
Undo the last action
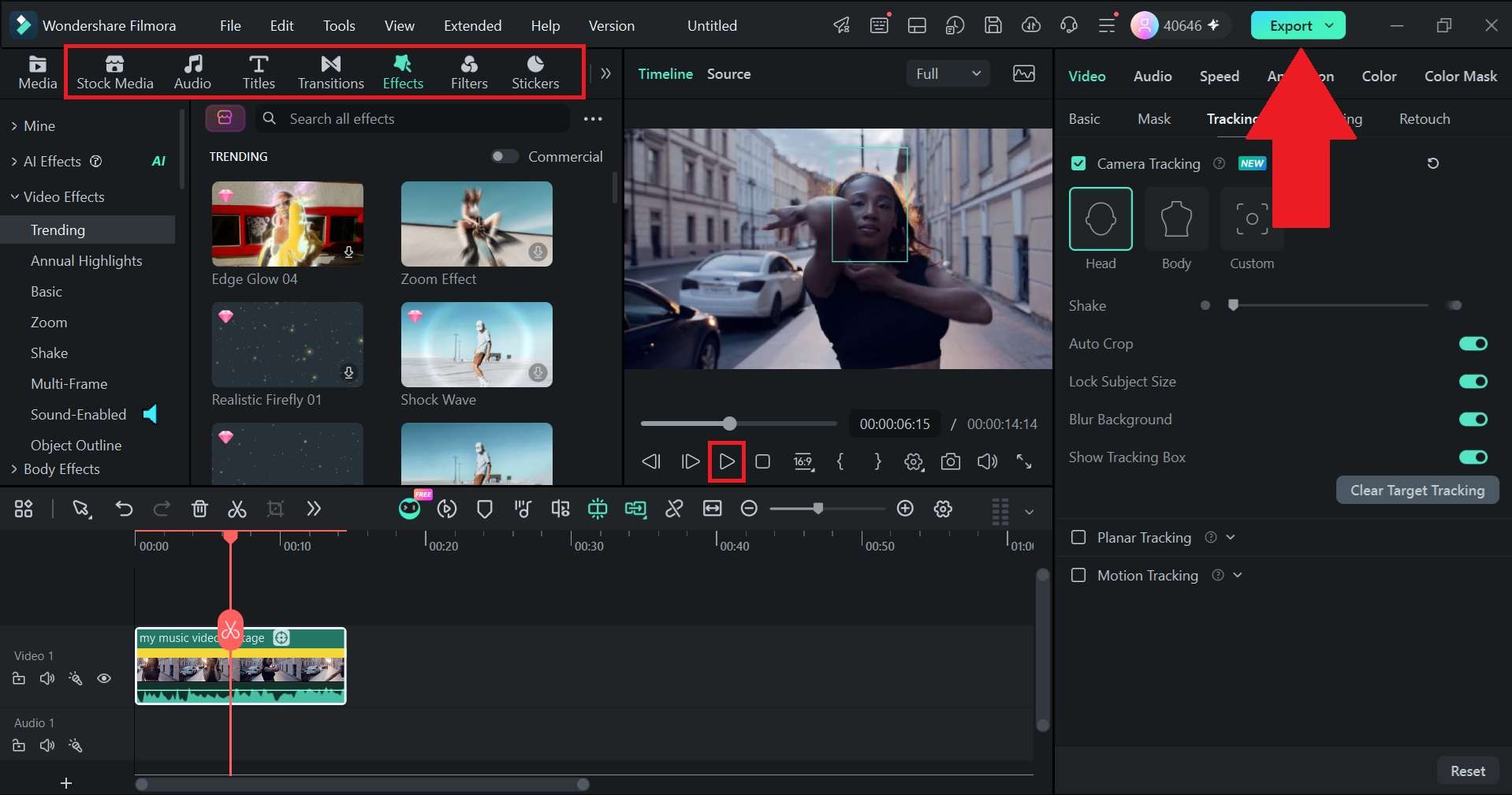(124, 509)
